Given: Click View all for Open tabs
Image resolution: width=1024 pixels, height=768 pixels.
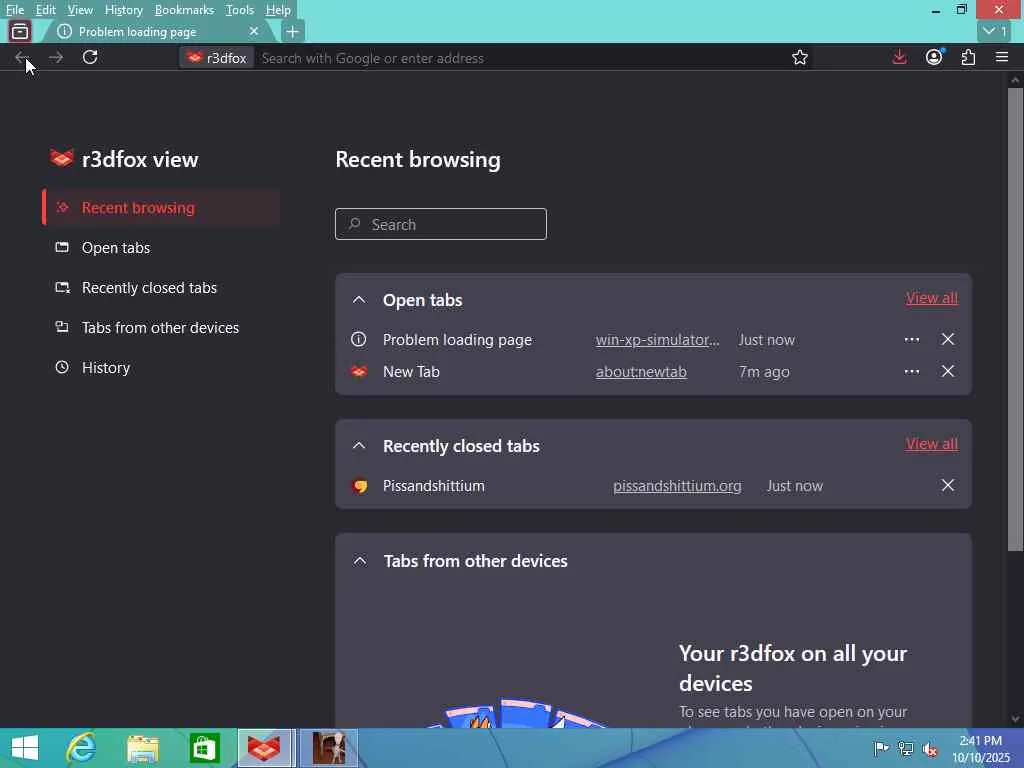Looking at the screenshot, I should (932, 298).
